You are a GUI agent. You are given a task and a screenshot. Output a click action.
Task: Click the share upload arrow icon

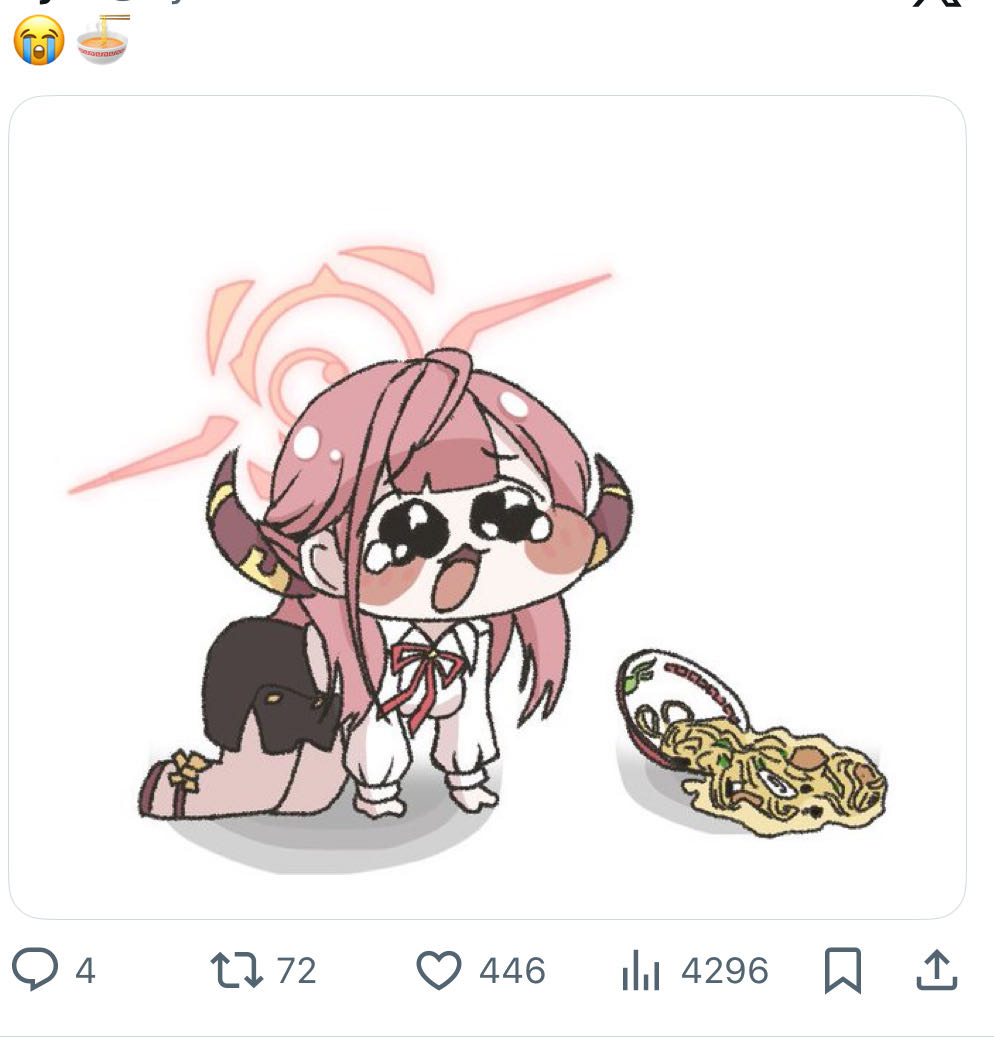pyautogui.click(x=937, y=970)
